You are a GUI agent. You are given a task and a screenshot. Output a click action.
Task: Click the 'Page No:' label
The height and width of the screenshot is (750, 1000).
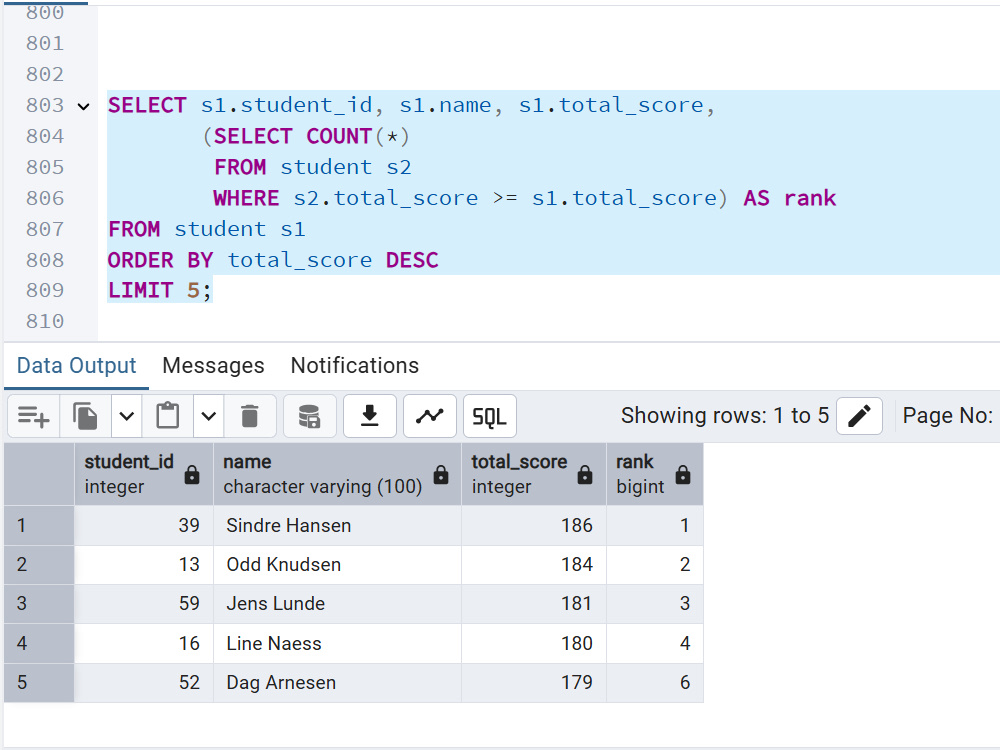click(x=948, y=416)
